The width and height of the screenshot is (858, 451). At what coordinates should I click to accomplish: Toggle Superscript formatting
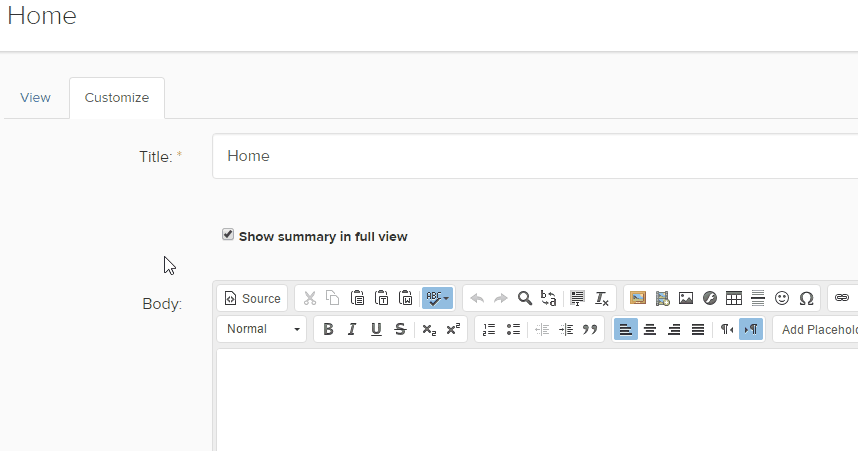453,329
